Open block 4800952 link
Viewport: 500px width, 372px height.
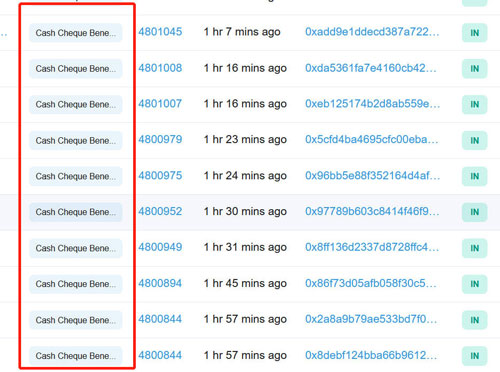[x=160, y=211]
